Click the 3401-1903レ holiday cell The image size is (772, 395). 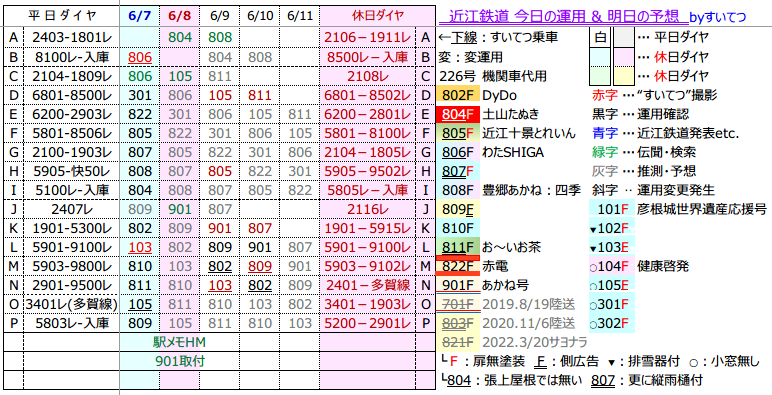368,305
